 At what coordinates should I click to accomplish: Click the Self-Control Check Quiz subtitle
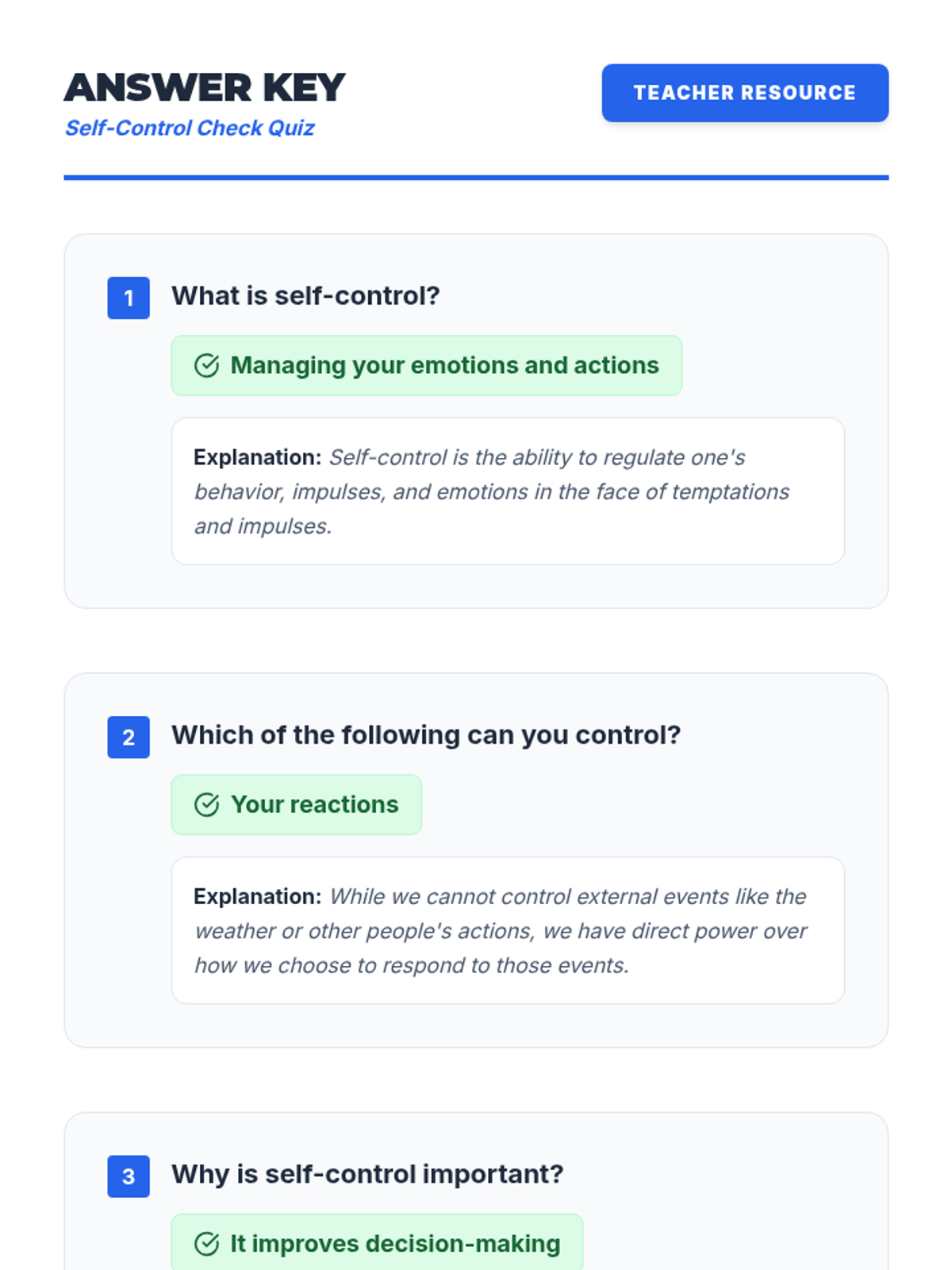(x=190, y=128)
